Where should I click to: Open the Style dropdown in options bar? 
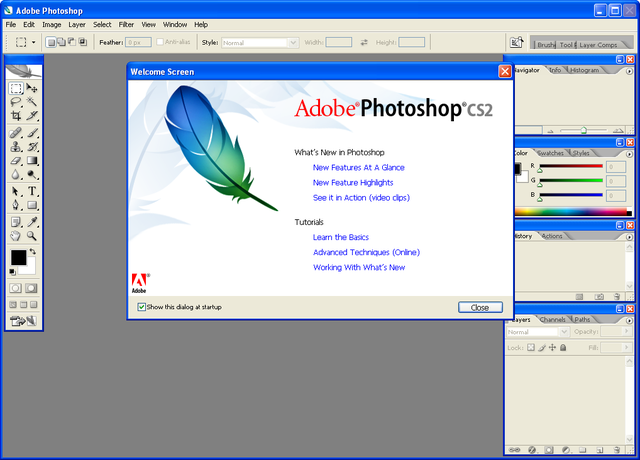(293, 42)
